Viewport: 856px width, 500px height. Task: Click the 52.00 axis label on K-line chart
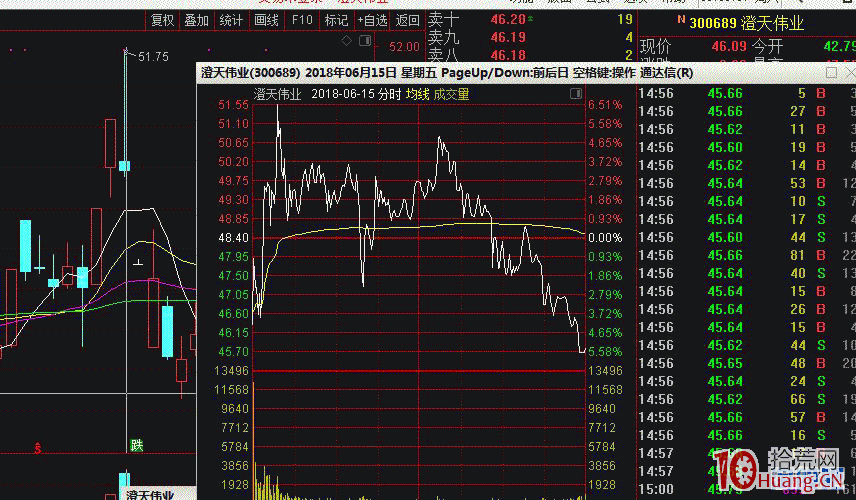[x=405, y=47]
